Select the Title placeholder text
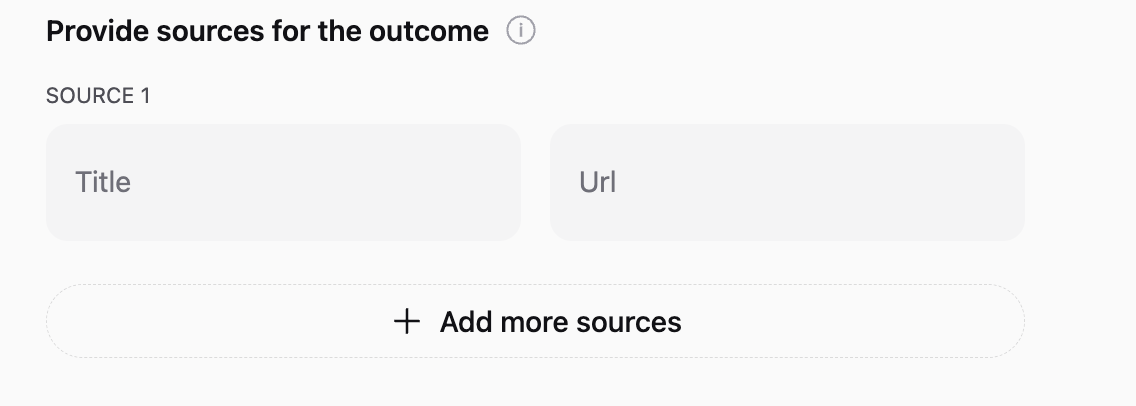This screenshot has height=406, width=1136. [x=103, y=182]
